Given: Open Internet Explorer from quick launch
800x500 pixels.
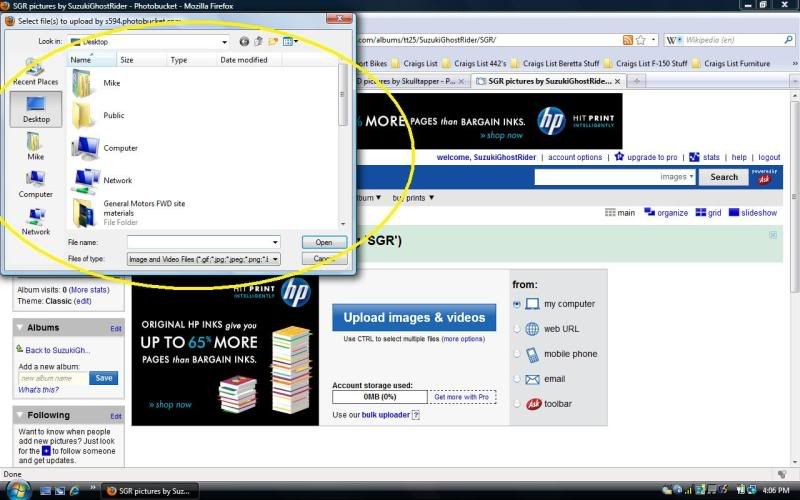Looking at the screenshot, I should pyautogui.click(x=74, y=491).
